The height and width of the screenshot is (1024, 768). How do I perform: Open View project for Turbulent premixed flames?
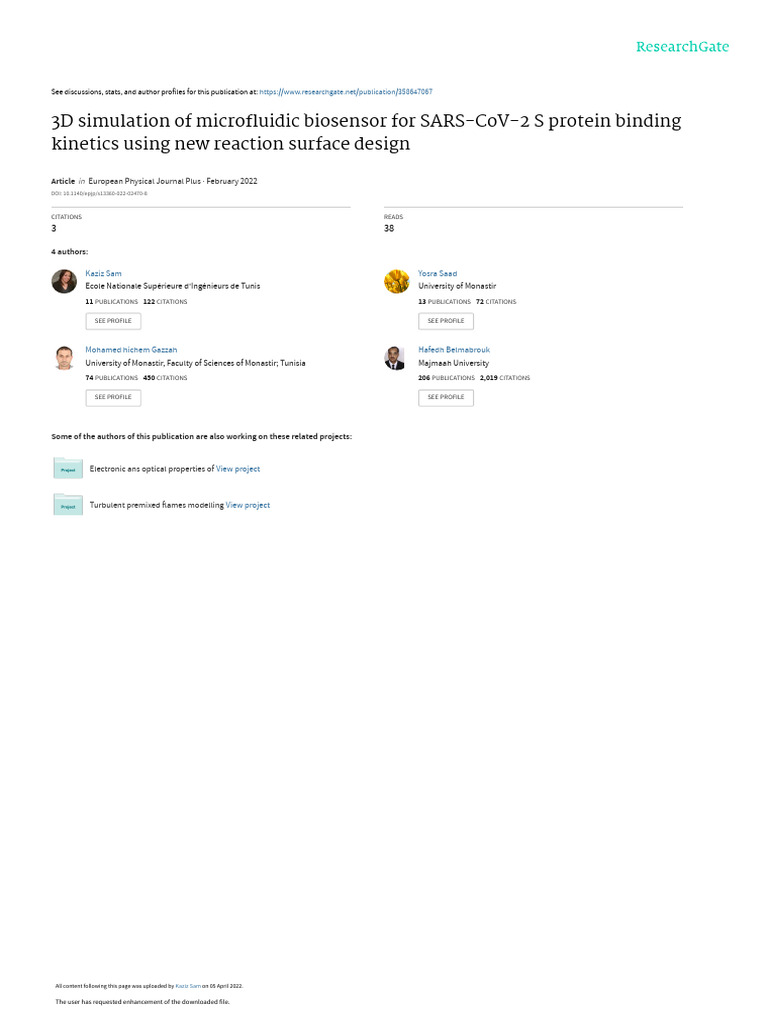point(248,505)
